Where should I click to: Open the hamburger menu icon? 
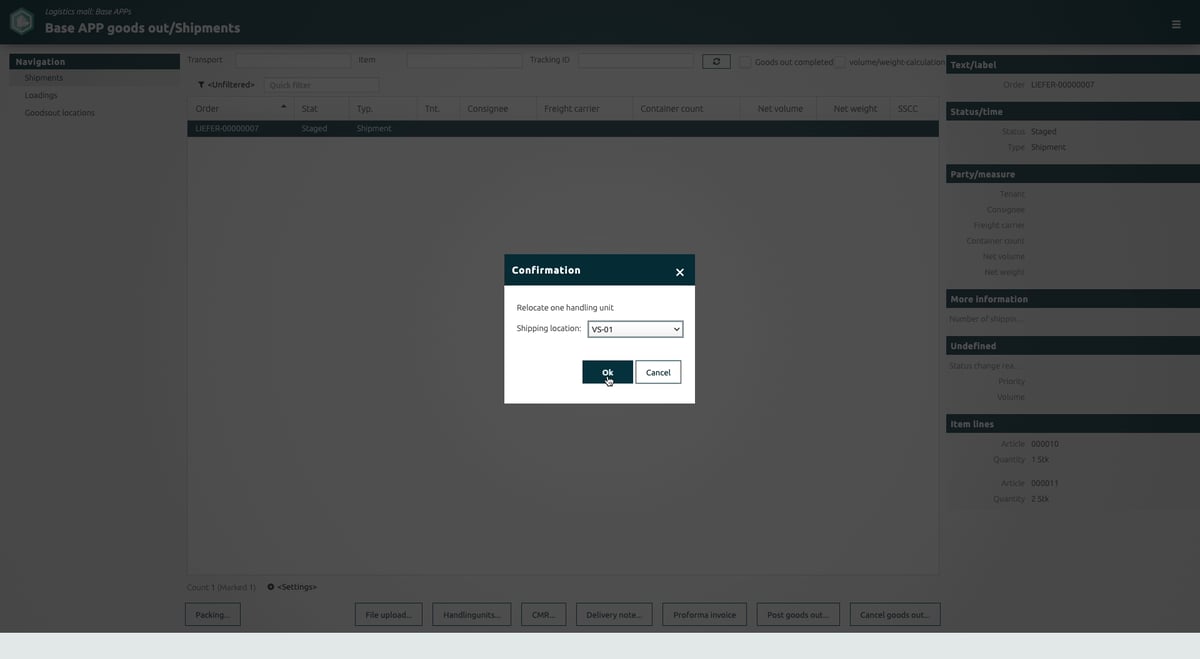click(x=1176, y=24)
